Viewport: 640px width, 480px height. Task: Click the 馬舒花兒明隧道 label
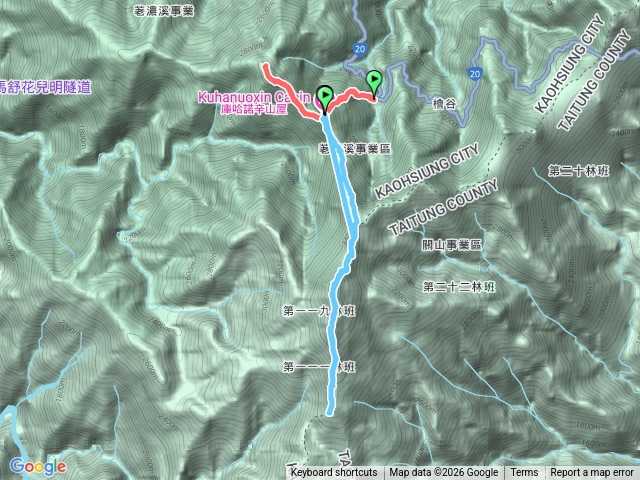(x=45, y=87)
